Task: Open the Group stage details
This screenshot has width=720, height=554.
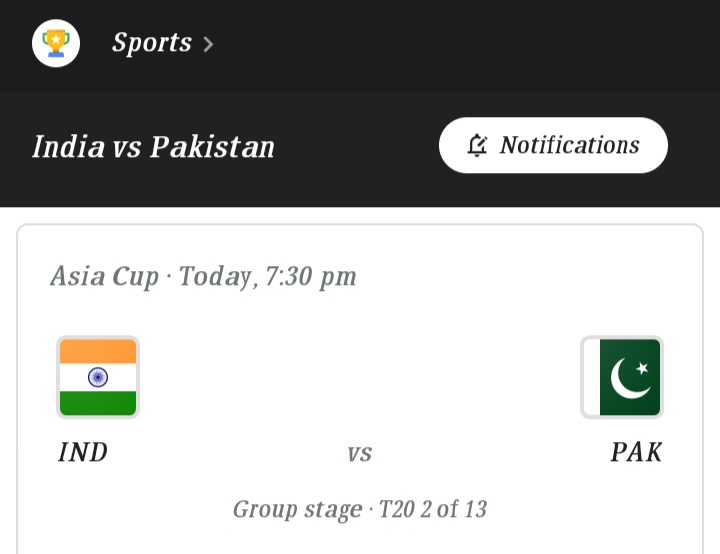Action: (x=297, y=509)
